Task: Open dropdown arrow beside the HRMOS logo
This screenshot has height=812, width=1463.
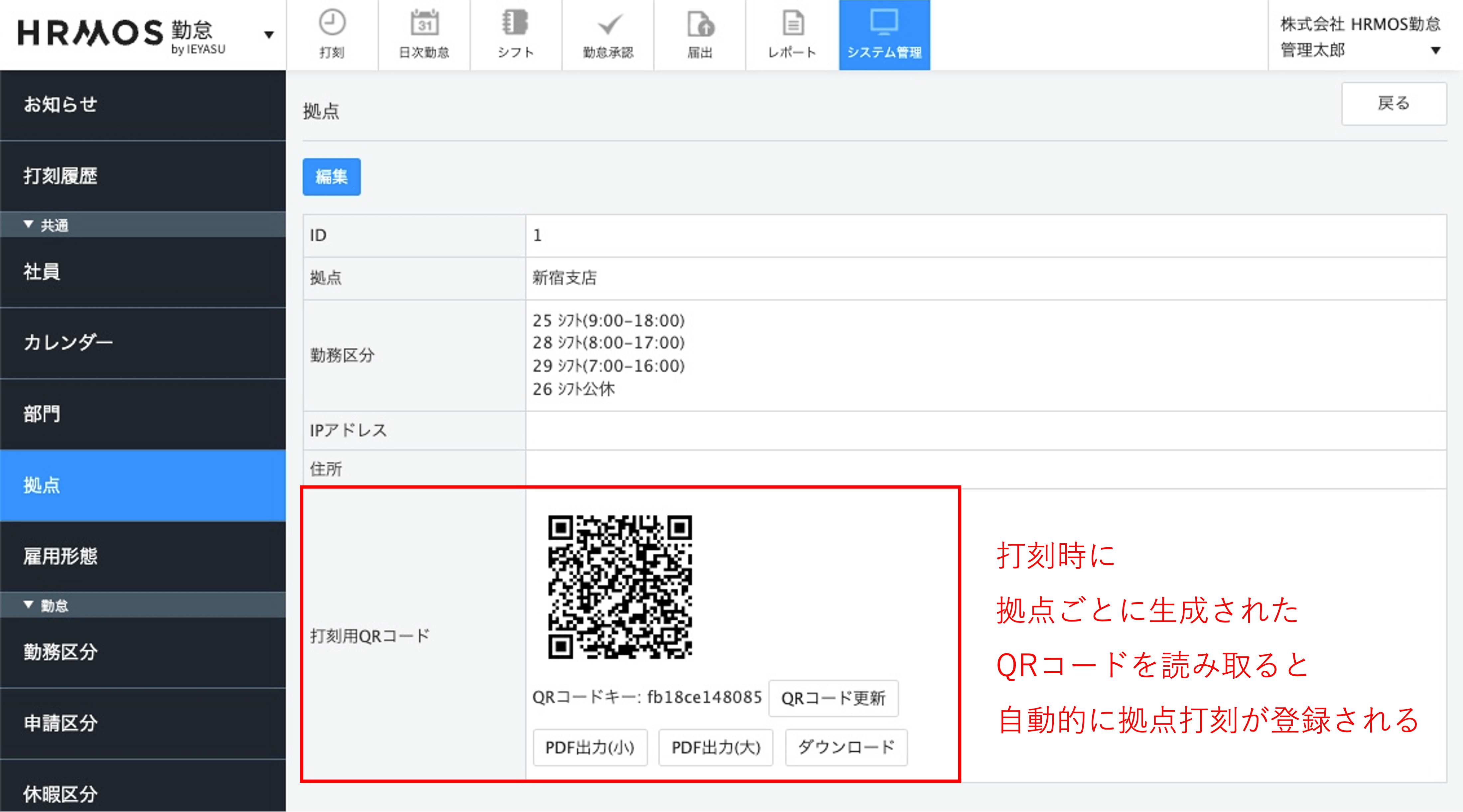Action: tap(269, 35)
